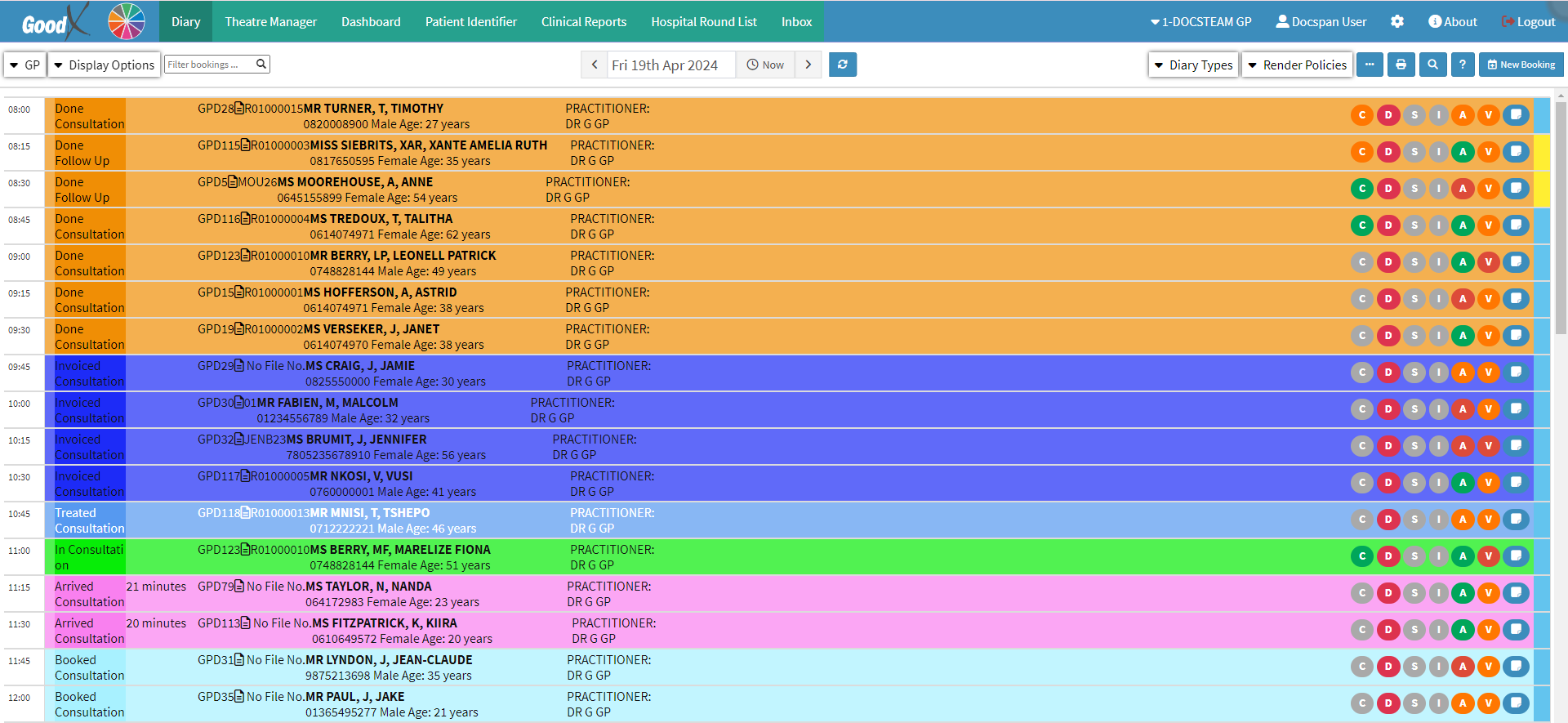Viewport: 1568px width, 723px height.
Task: Expand the Display Options dropdown
Action: coord(104,65)
